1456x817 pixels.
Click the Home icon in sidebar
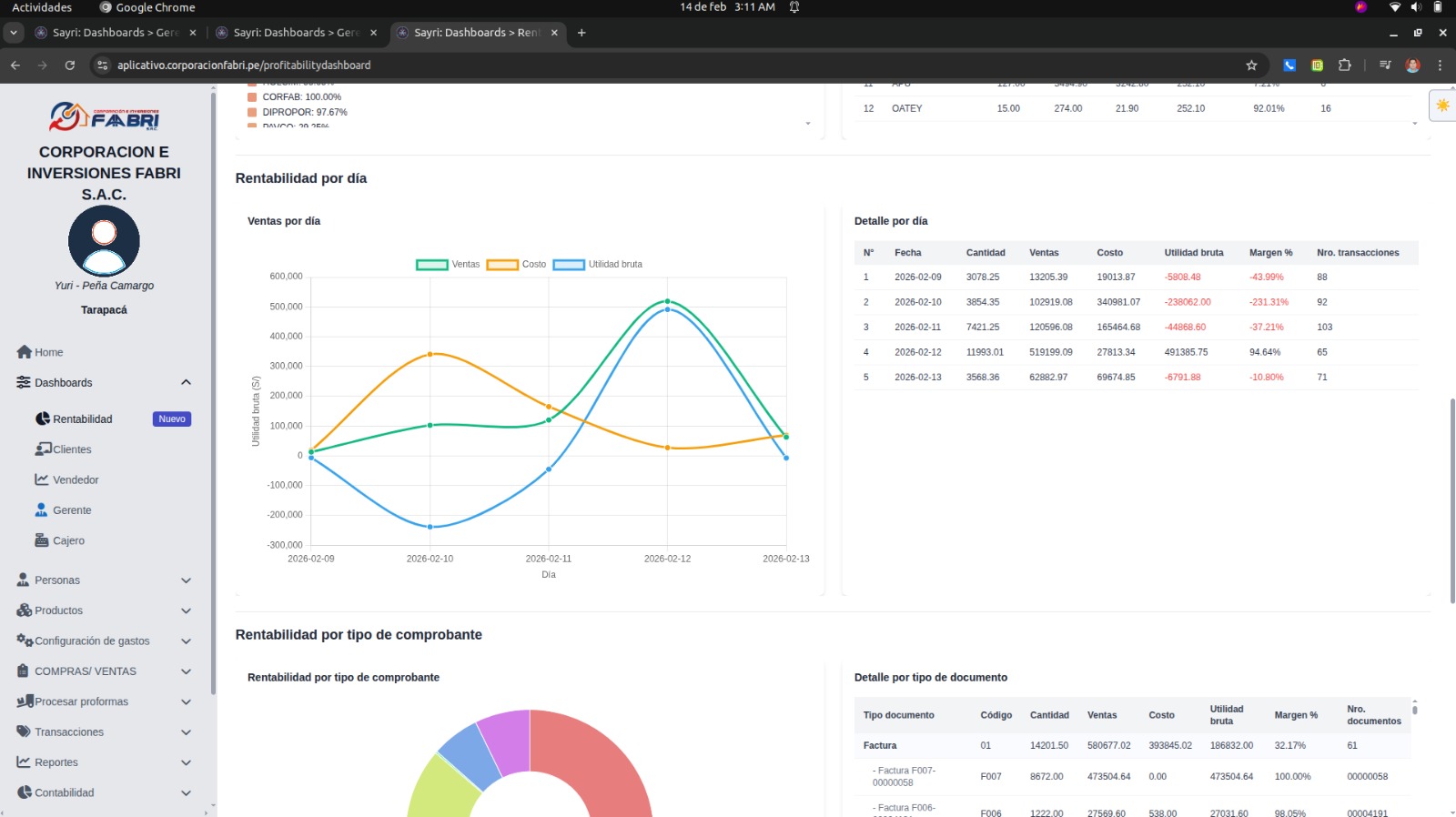click(25, 352)
